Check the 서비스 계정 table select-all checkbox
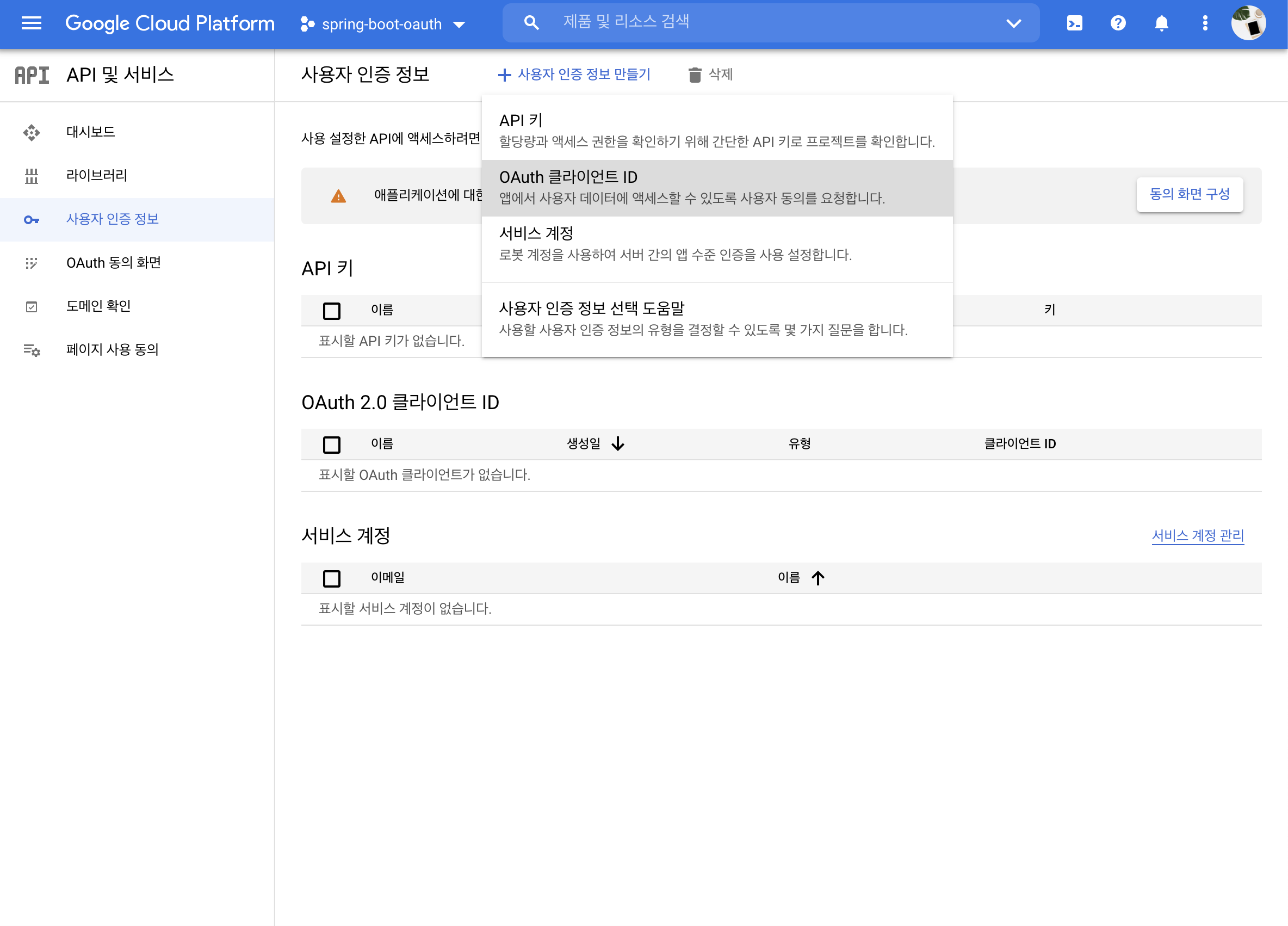1288x926 pixels. pos(332,578)
